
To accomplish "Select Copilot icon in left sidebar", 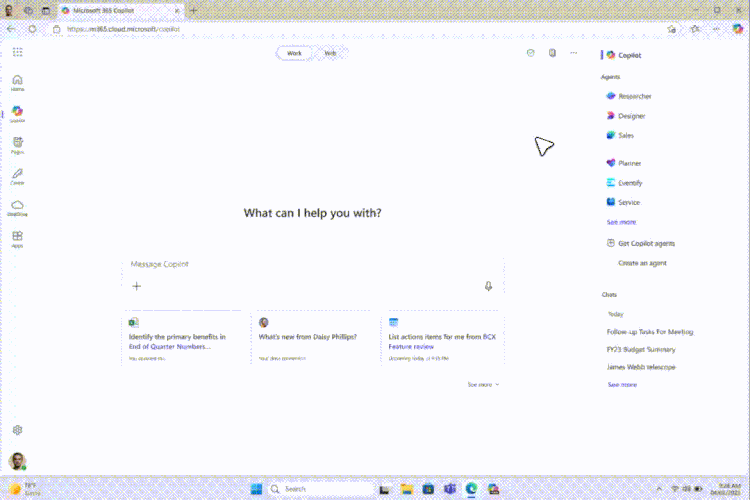I will click(x=18, y=114).
